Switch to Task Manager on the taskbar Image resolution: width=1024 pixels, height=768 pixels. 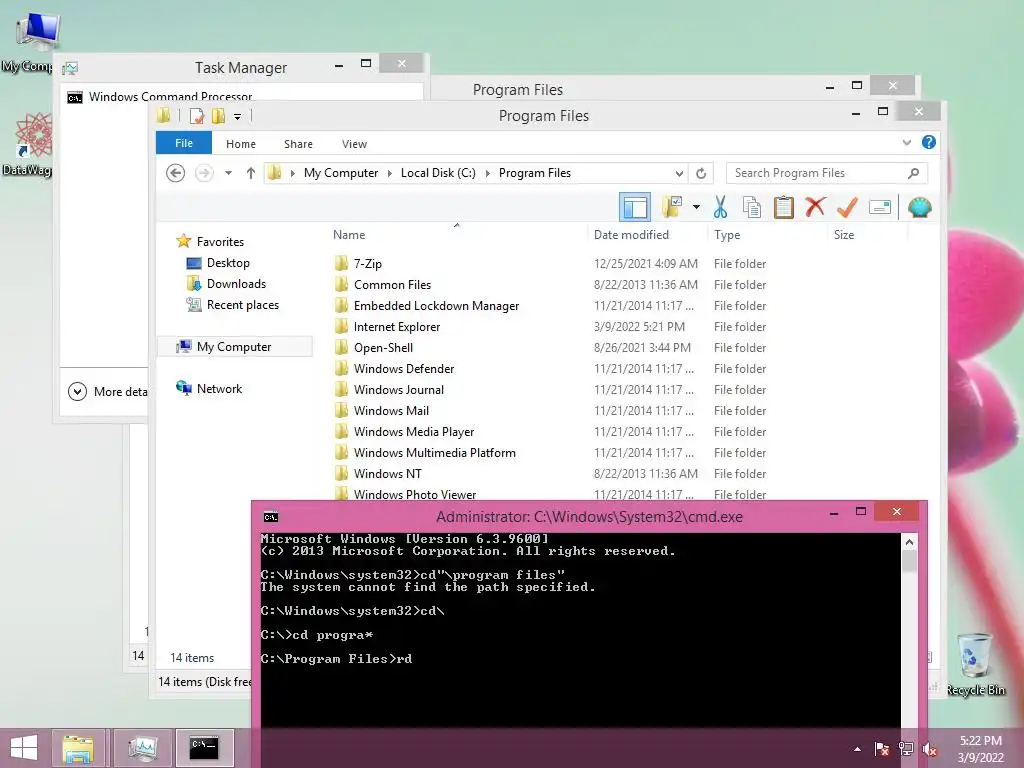click(142, 748)
